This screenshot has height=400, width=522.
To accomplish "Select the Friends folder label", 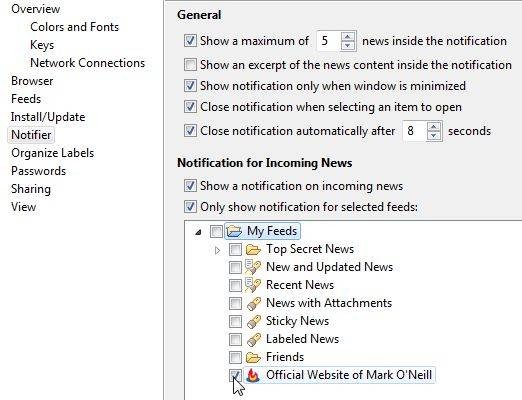I will coord(285,357).
